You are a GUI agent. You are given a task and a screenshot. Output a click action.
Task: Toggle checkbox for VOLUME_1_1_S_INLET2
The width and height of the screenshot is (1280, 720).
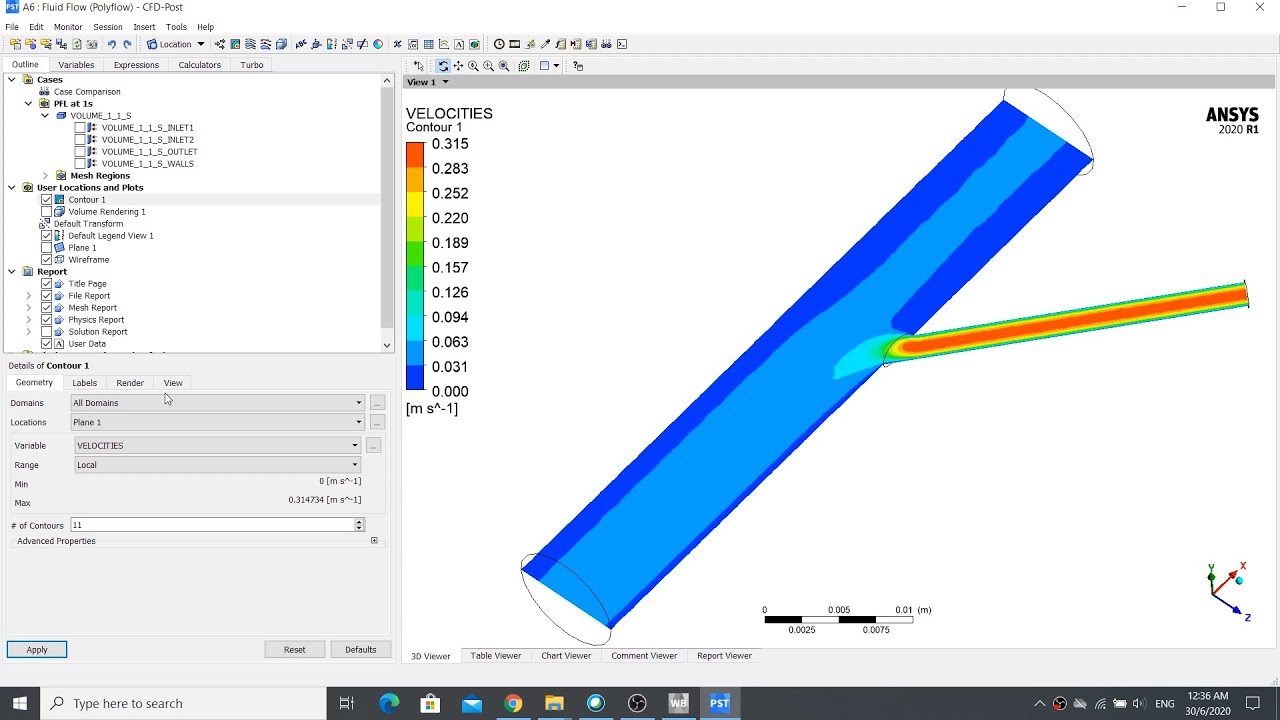pos(80,140)
